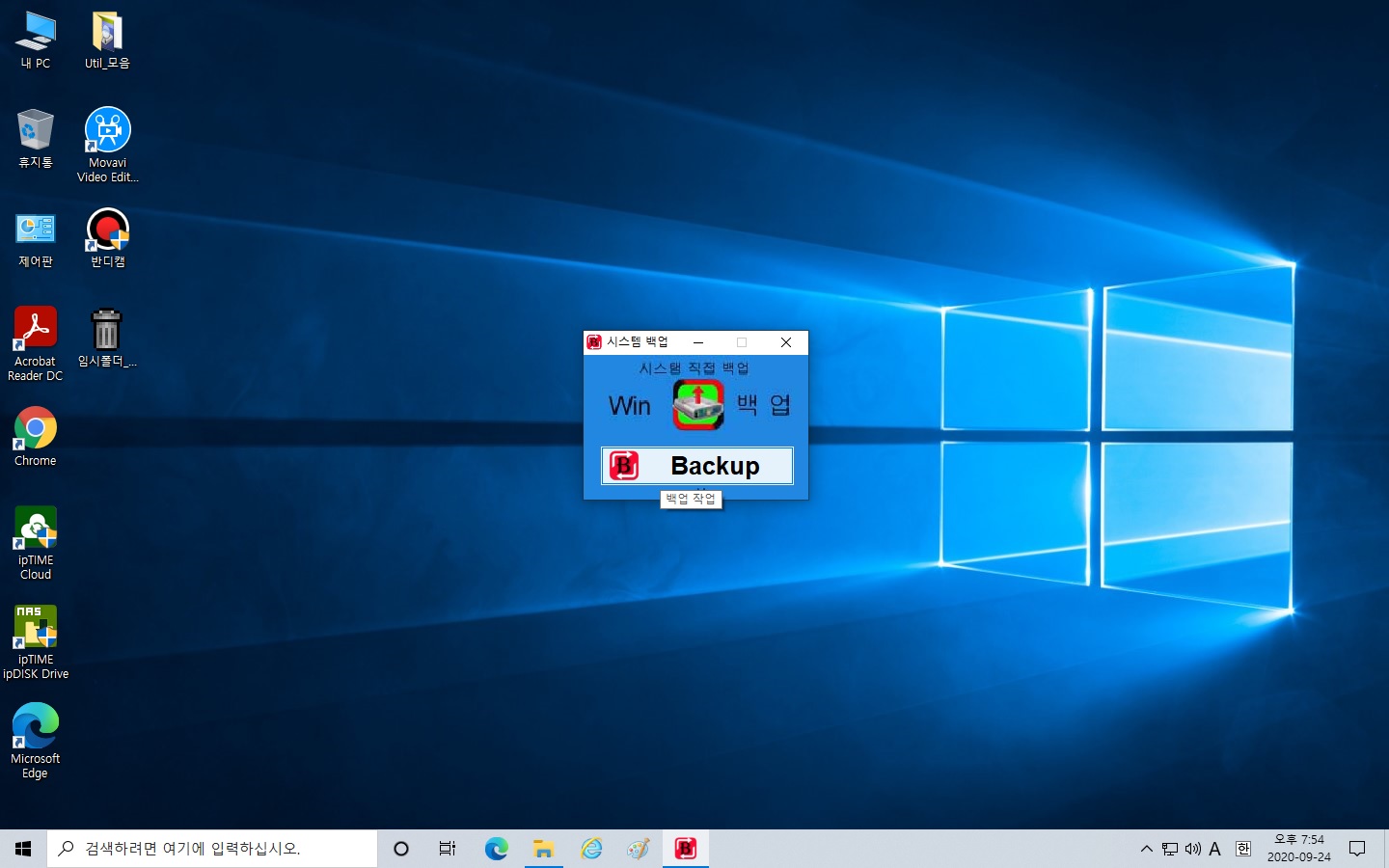This screenshot has height=868, width=1389.
Task: Click the red B icon on the Backup button
Action: (624, 466)
